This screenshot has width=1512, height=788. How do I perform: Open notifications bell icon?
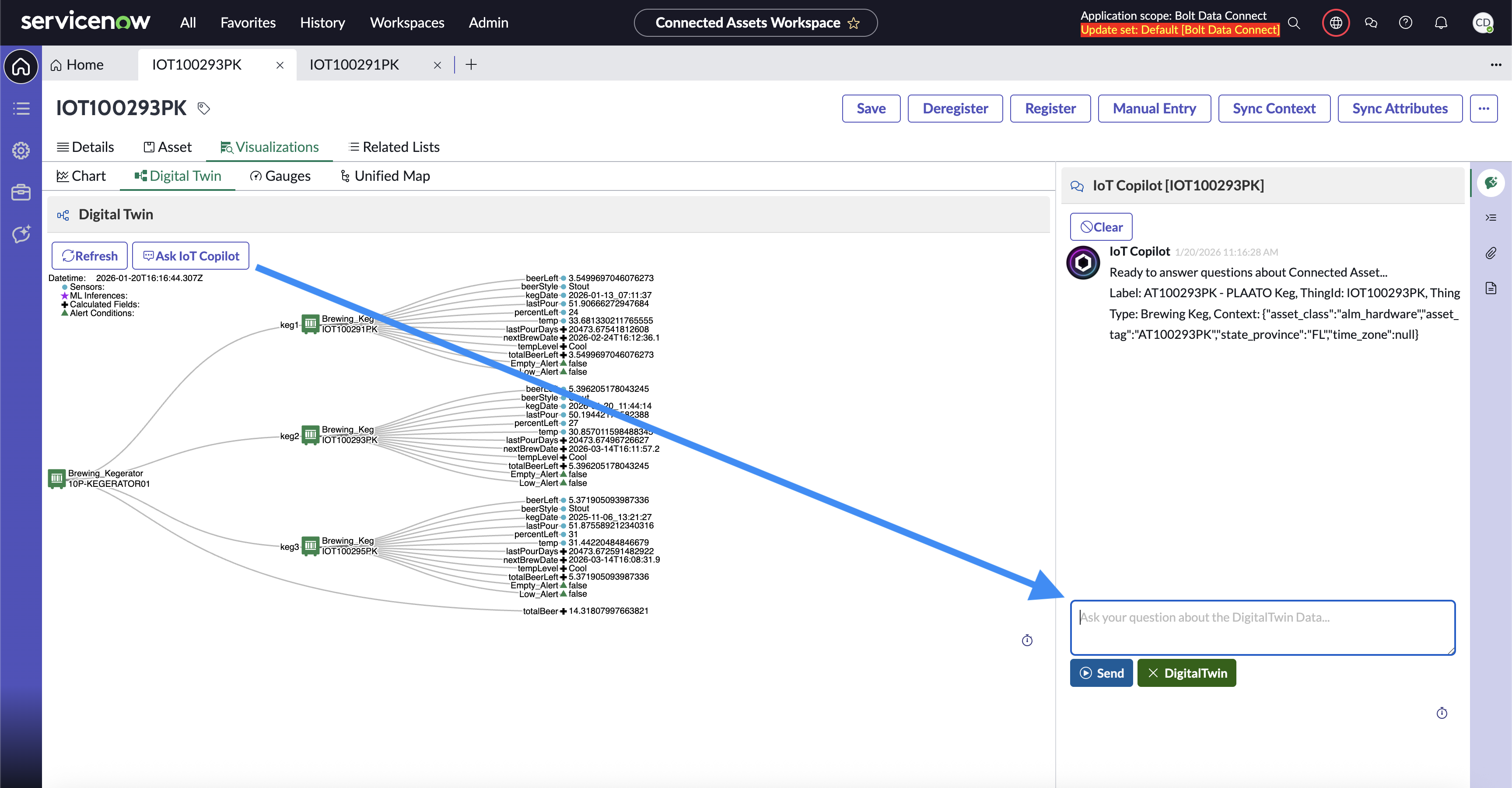click(x=1441, y=23)
